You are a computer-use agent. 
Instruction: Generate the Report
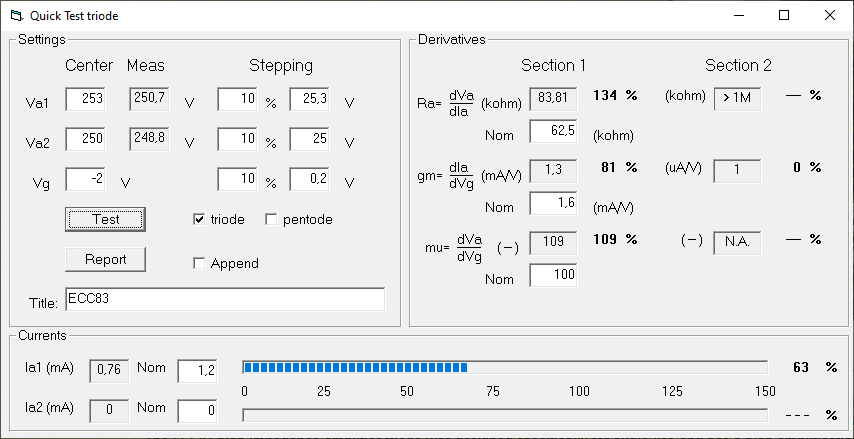coord(106,259)
